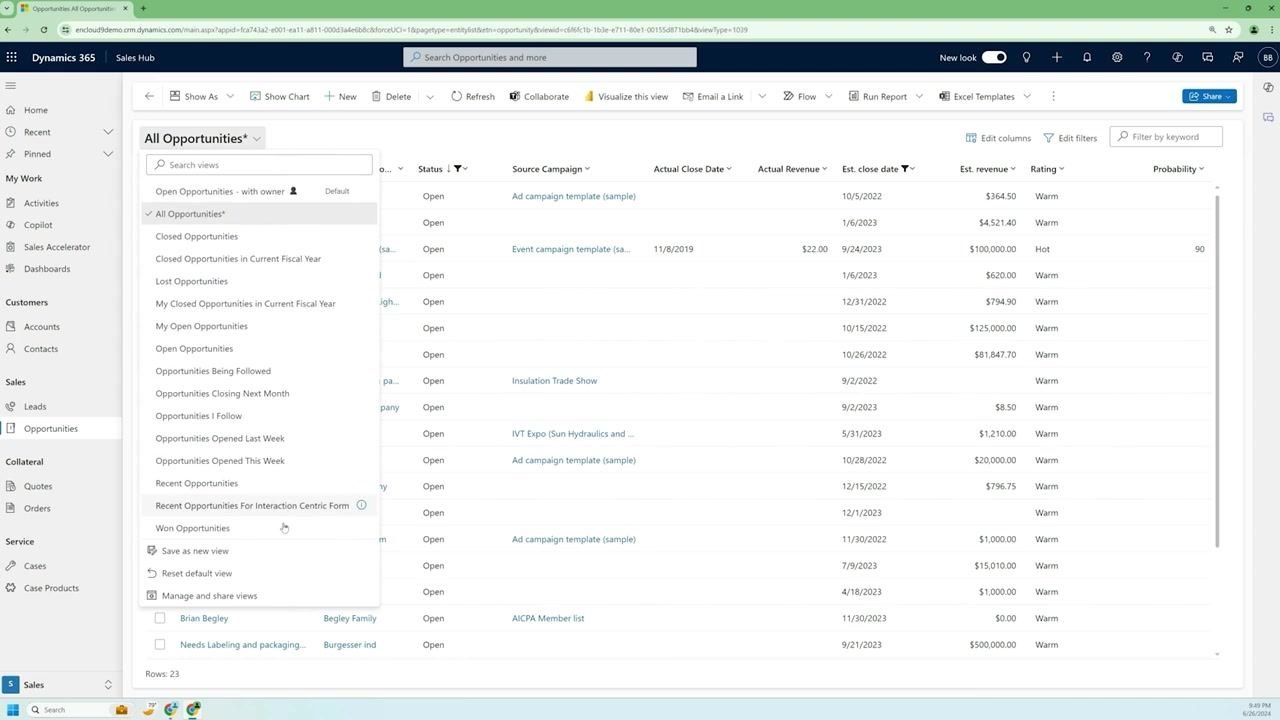The width and height of the screenshot is (1280, 720).
Task: Collapse the left navigation hamburger menu
Action: tap(11, 85)
